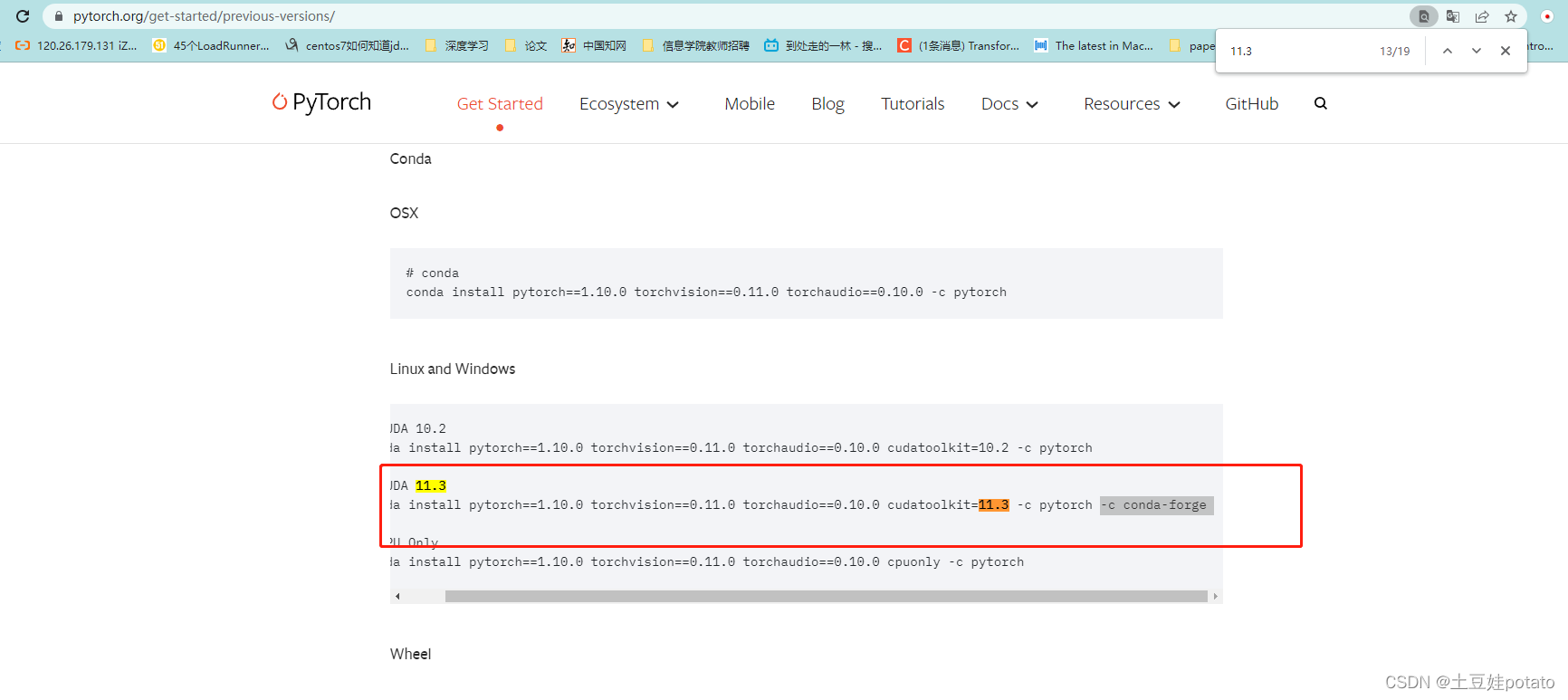Screen dimensions: 1568x700
Task: Open the 45个LoadRunner bookmark
Action: [211, 45]
